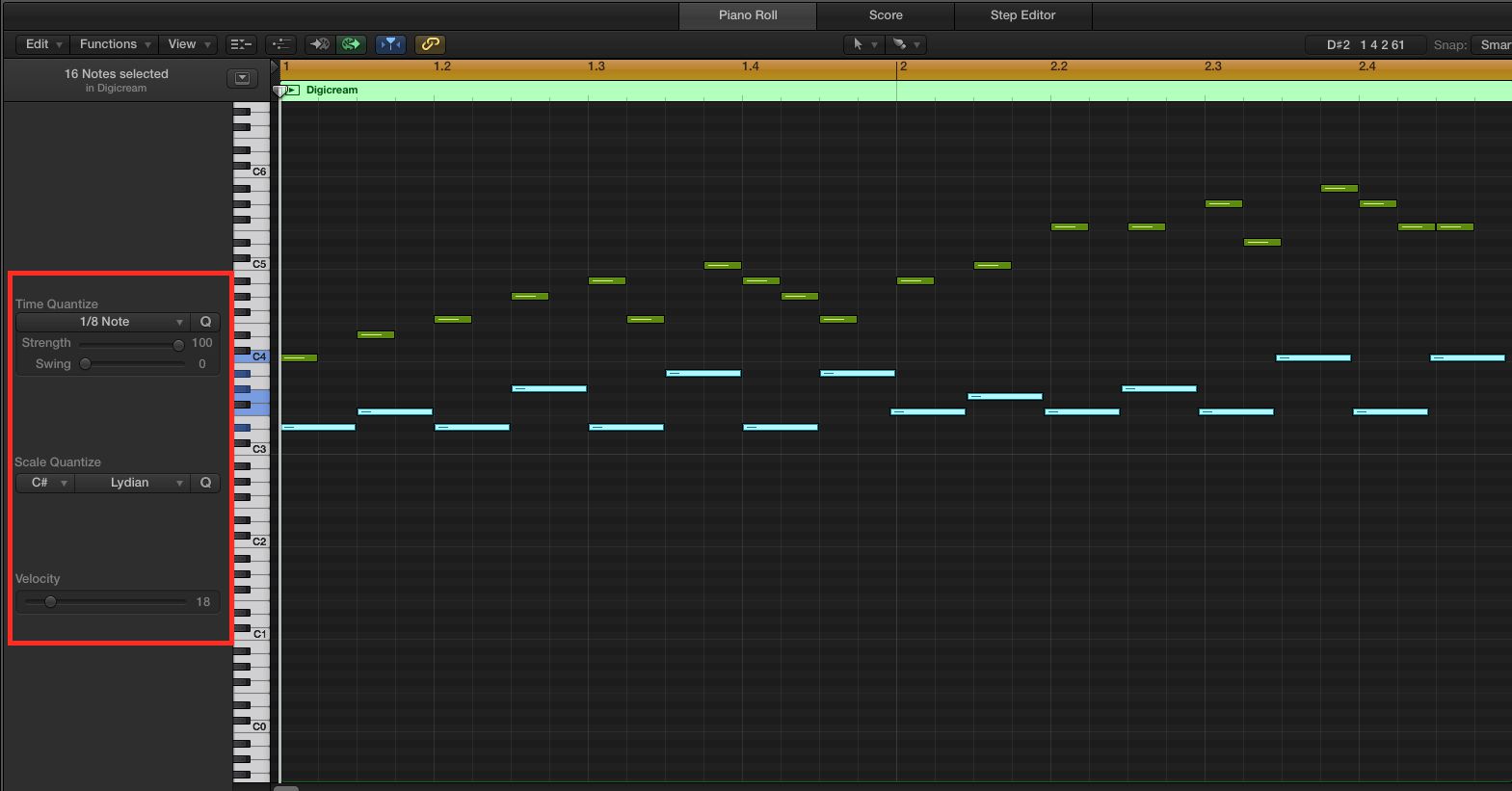
Task: Click the Velocity value 18
Action: coord(203,602)
